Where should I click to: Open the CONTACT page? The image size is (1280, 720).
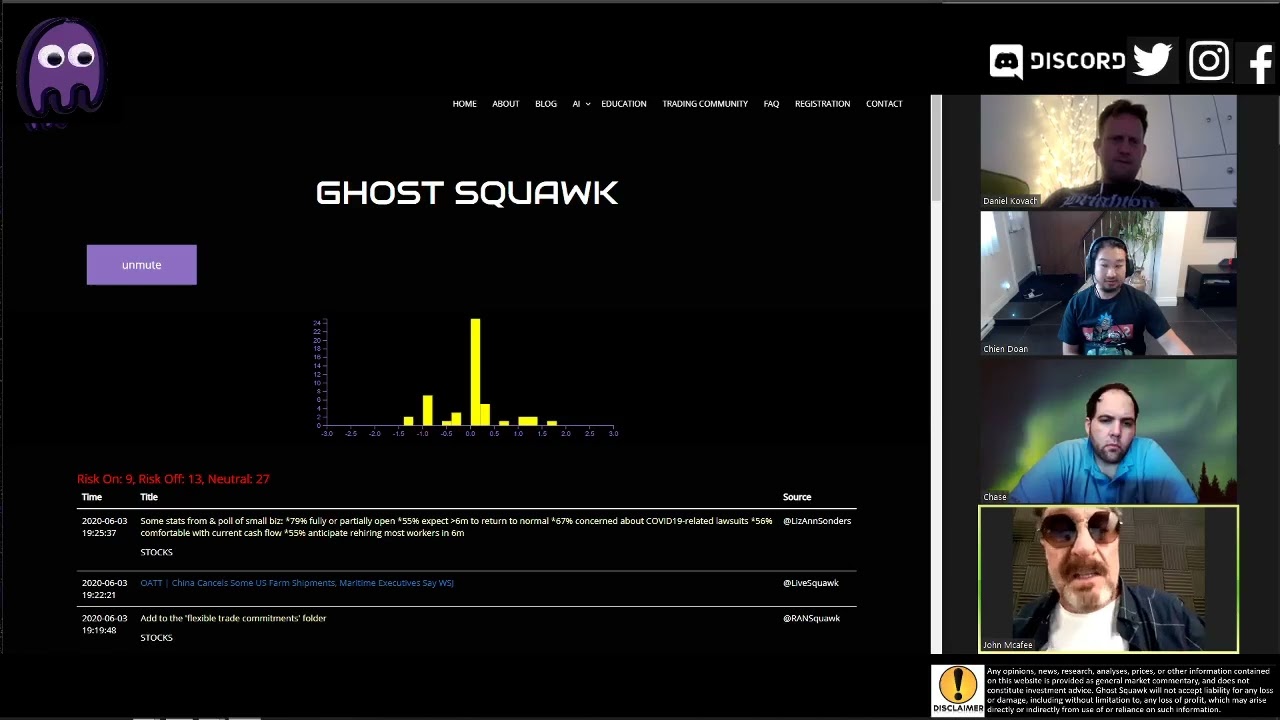tap(884, 104)
